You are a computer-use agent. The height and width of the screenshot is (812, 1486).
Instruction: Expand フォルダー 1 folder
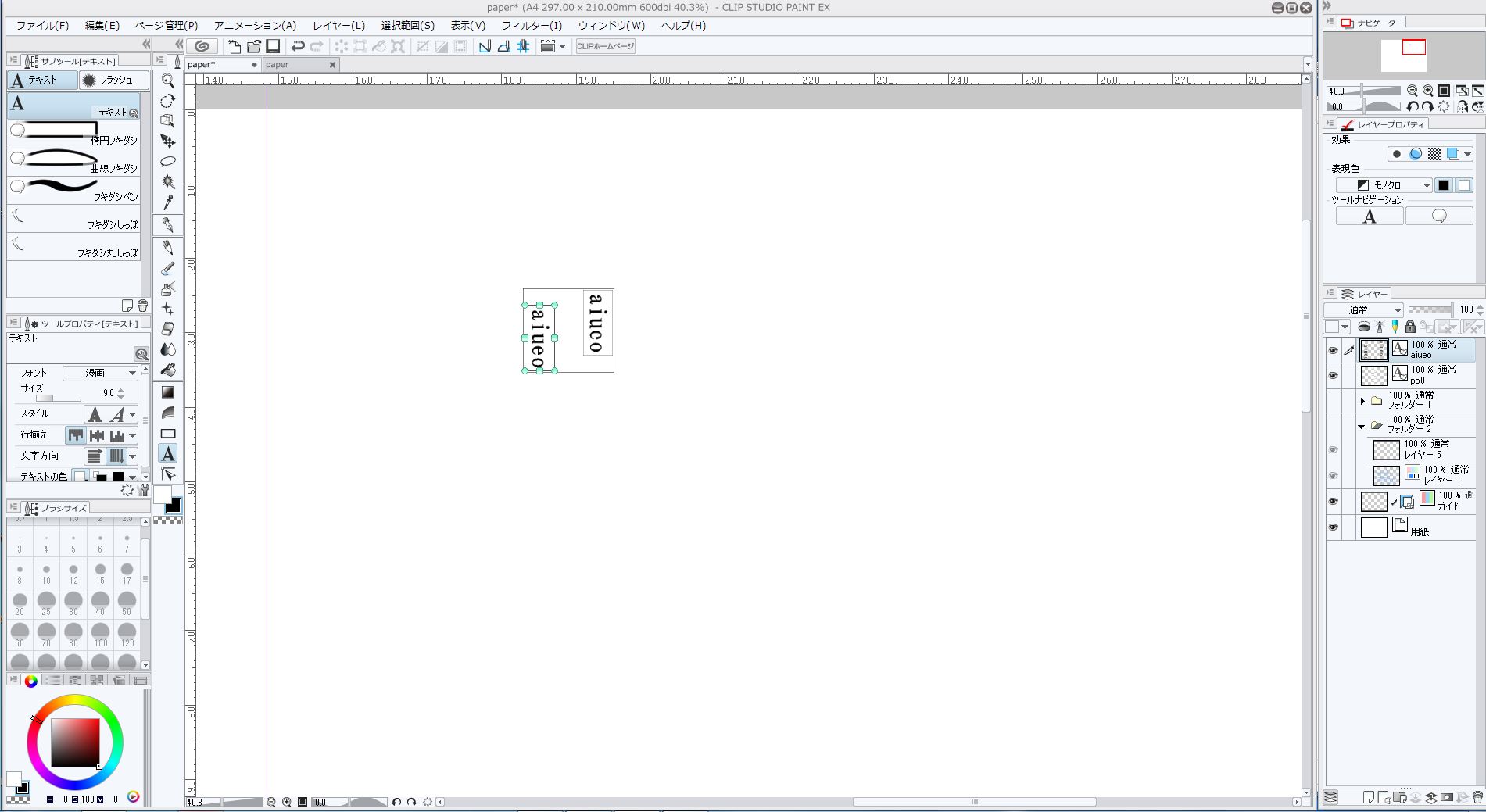click(x=1362, y=401)
